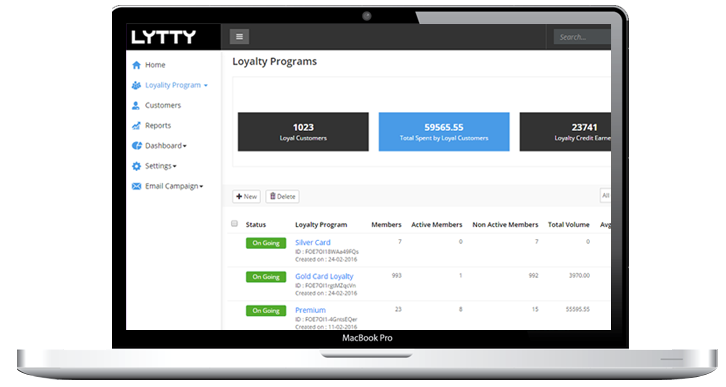Sort by Members column header
The height and width of the screenshot is (387, 726).
click(x=386, y=225)
